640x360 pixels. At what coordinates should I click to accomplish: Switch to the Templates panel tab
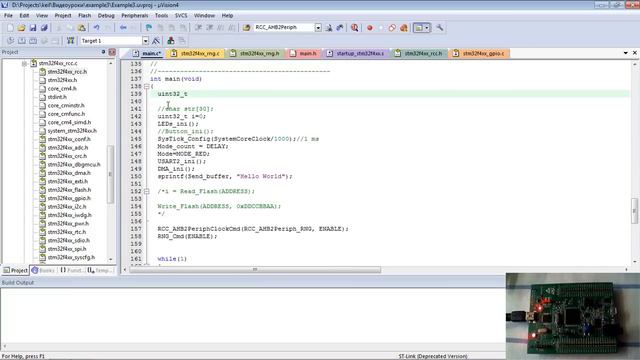100,270
